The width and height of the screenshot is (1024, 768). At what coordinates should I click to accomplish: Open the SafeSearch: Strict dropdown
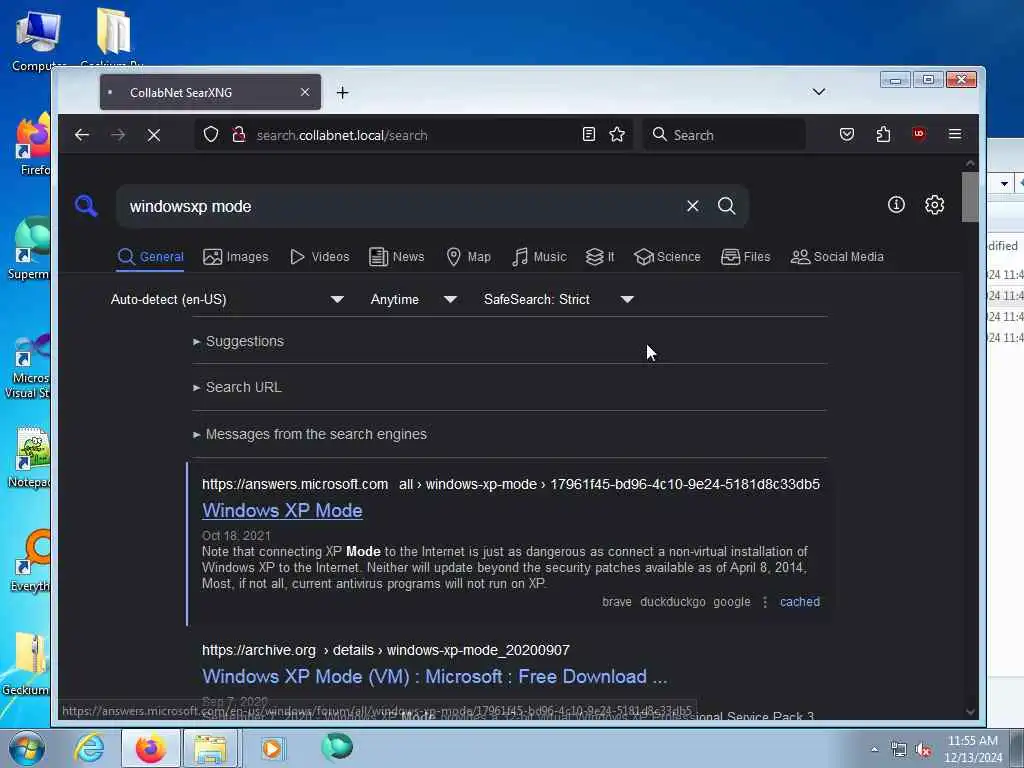(559, 299)
